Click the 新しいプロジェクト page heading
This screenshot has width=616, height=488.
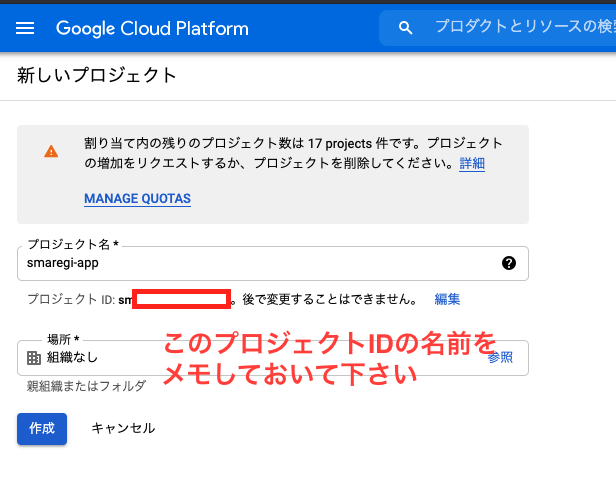97,75
